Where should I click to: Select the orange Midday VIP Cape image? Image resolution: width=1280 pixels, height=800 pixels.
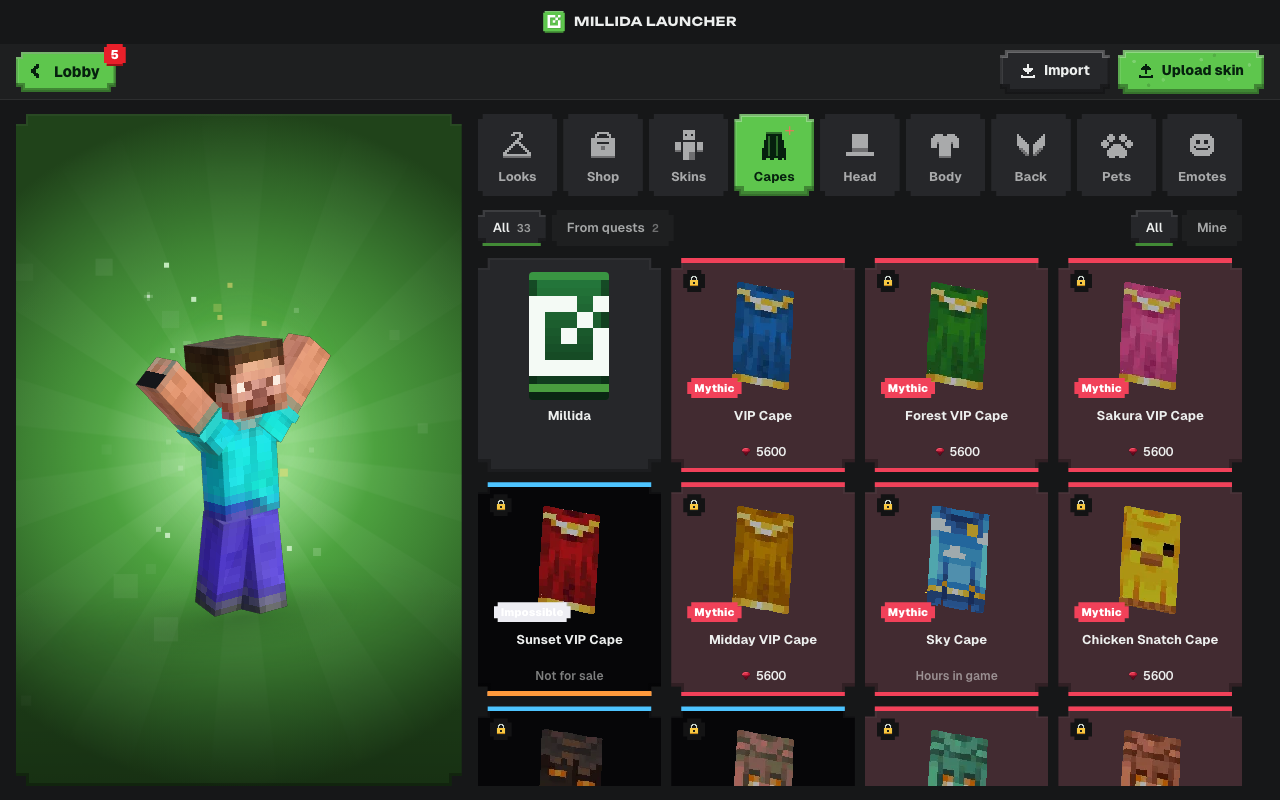[763, 560]
